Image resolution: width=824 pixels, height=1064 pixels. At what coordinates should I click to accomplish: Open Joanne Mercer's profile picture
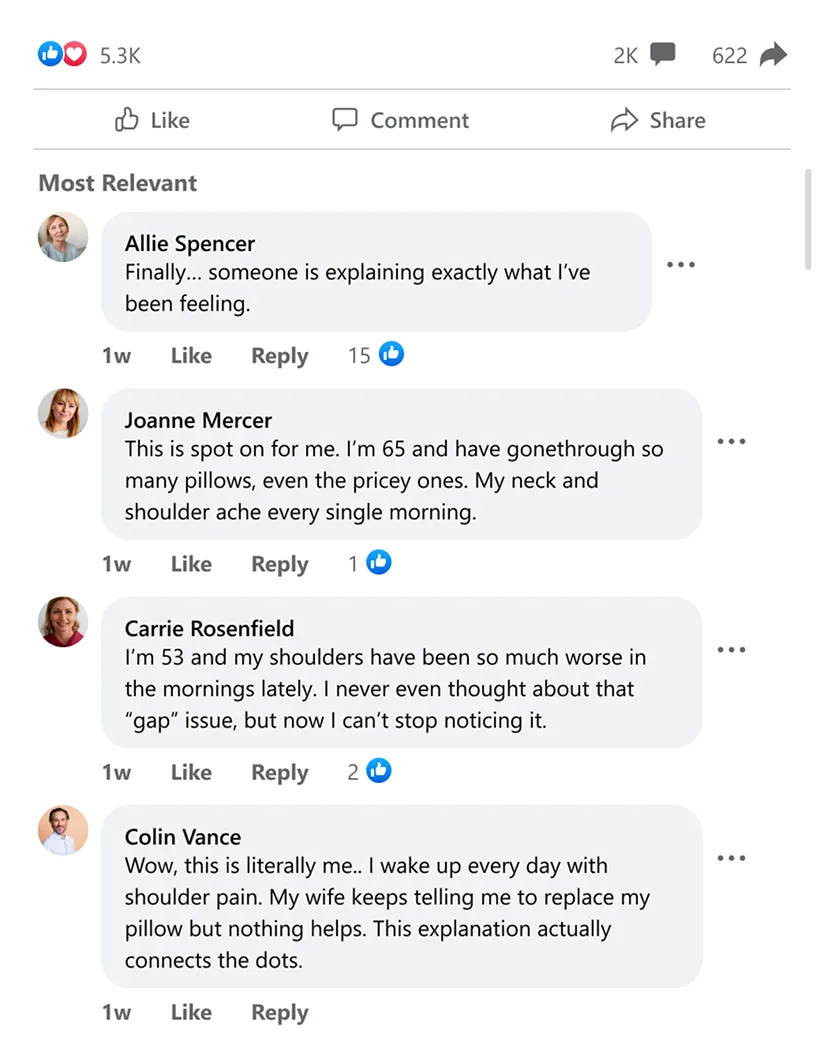(62, 413)
